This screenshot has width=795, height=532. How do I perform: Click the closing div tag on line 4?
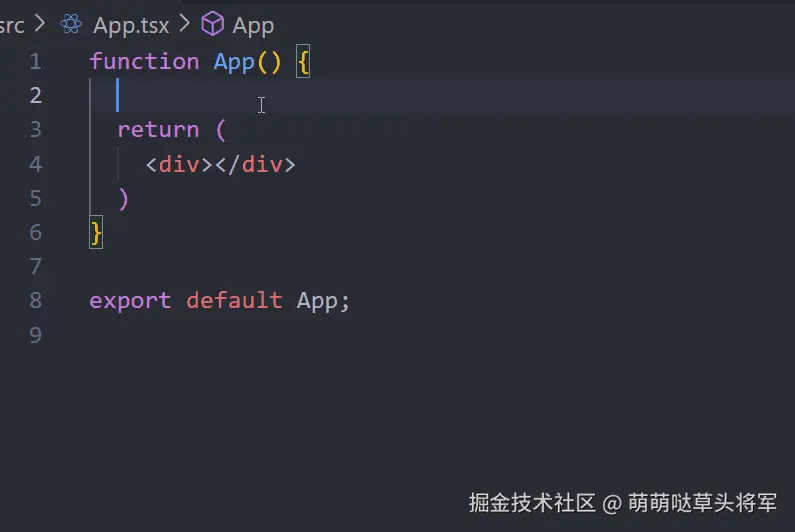(256, 164)
